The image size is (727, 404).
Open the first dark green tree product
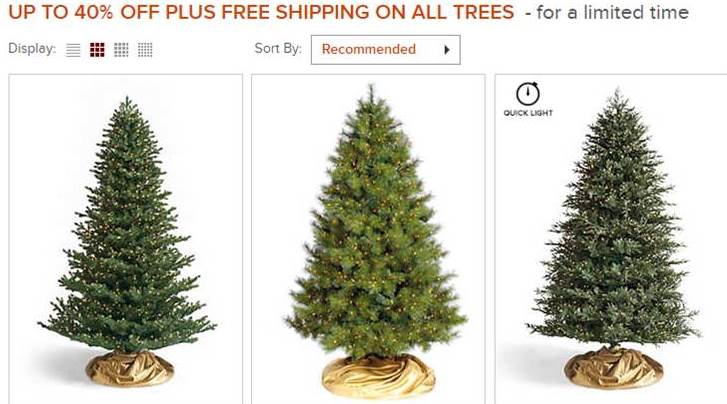(x=127, y=241)
